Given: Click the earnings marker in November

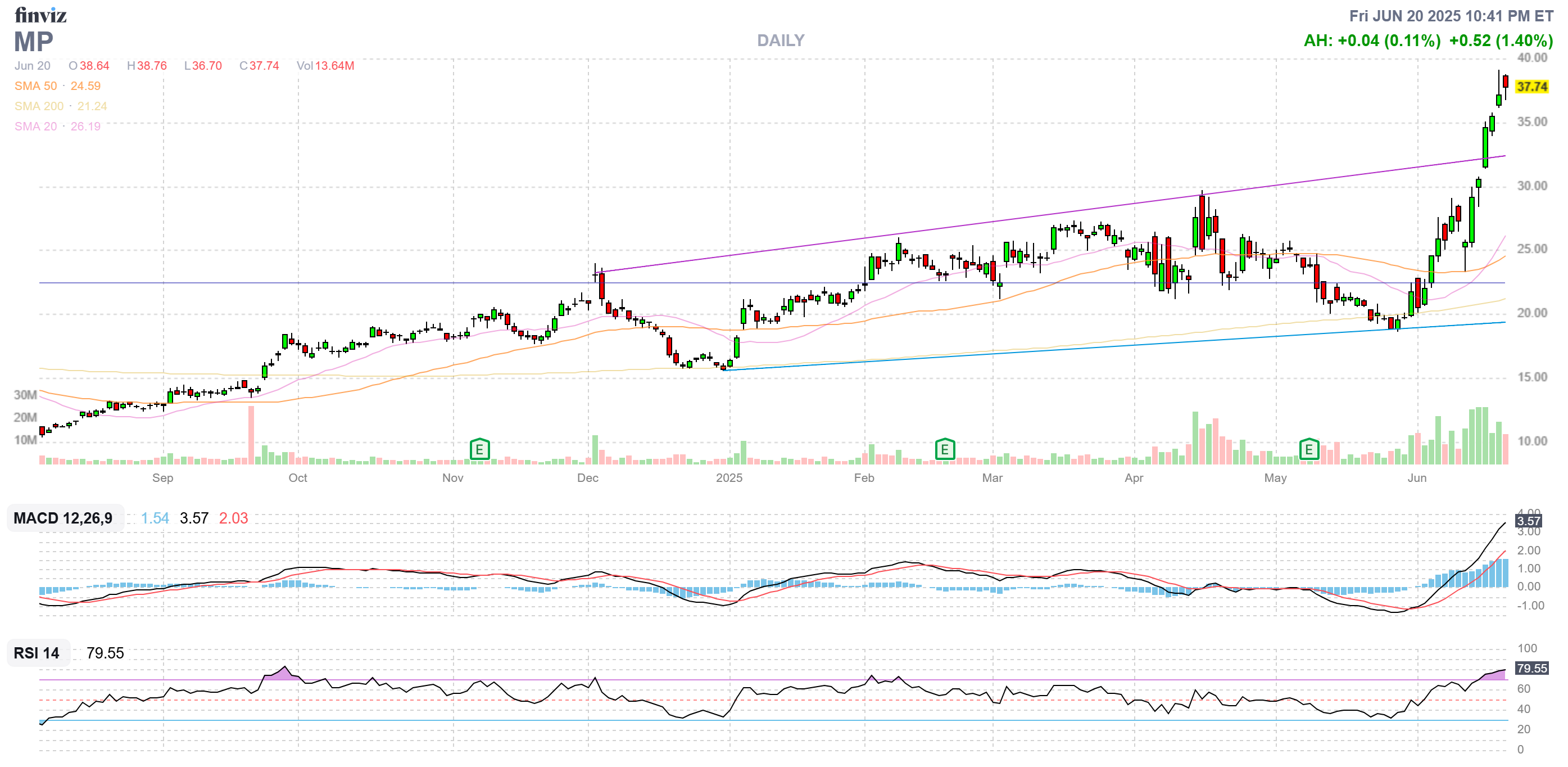Looking at the screenshot, I should (x=479, y=450).
